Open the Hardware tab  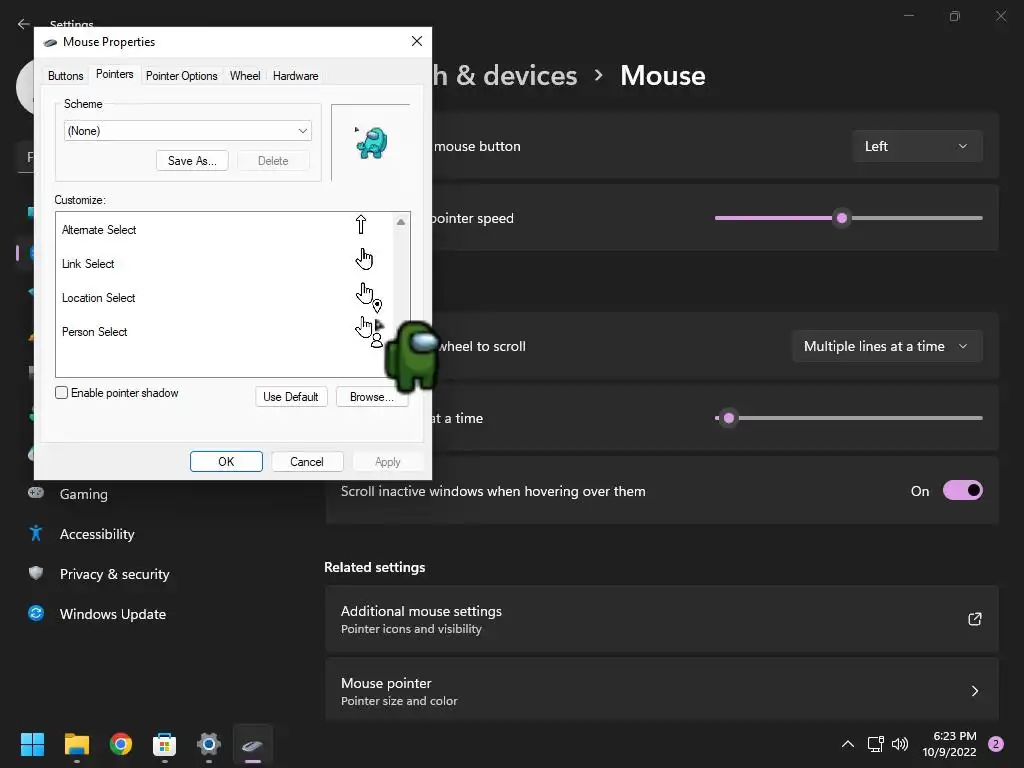click(295, 76)
